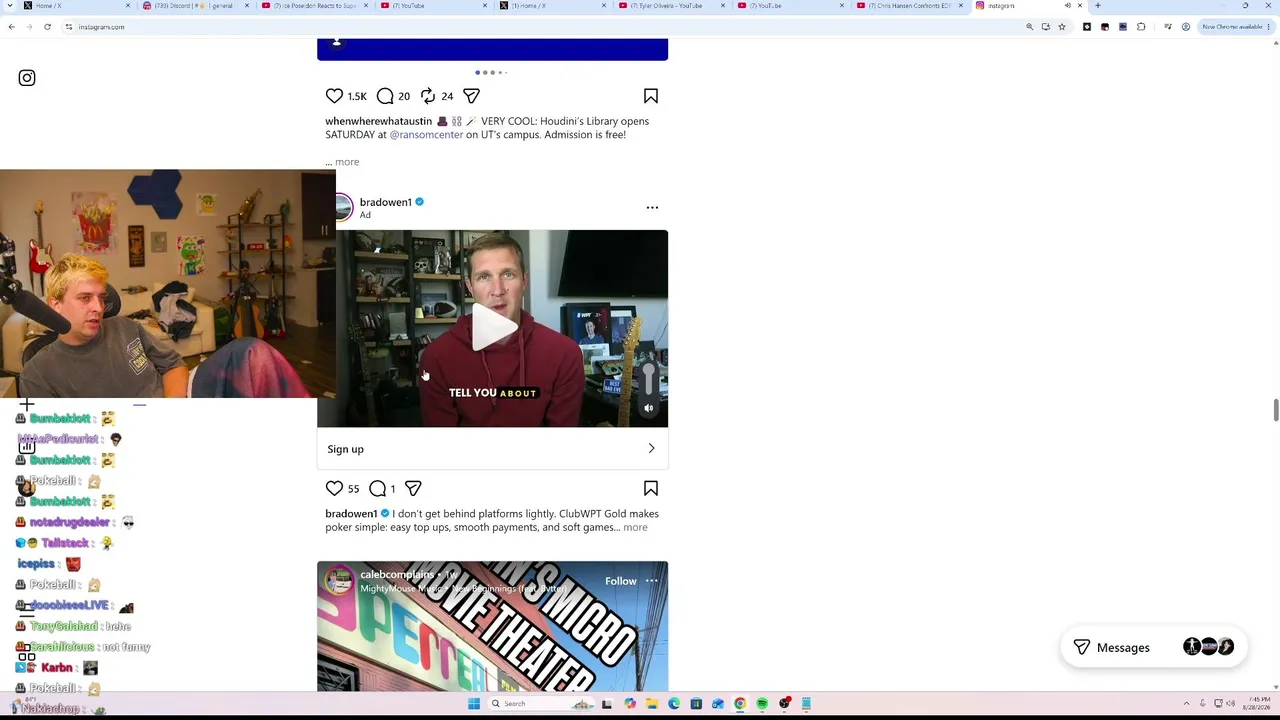Like the bradowen1 ad with 55 likes
The height and width of the screenshot is (720, 1280).
tap(334, 488)
